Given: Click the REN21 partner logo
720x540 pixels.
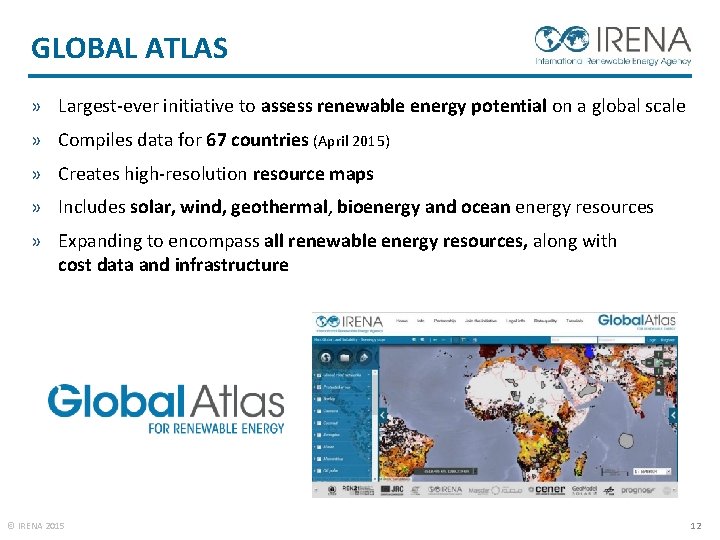Looking at the screenshot, I should point(358,490).
